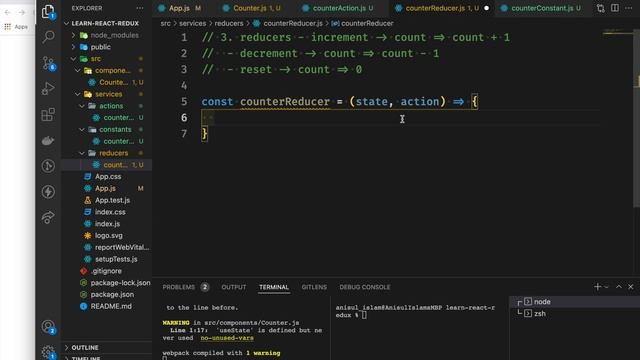640x360 pixels.
Task: Click the reducers breadcrumb
Action: point(229,24)
